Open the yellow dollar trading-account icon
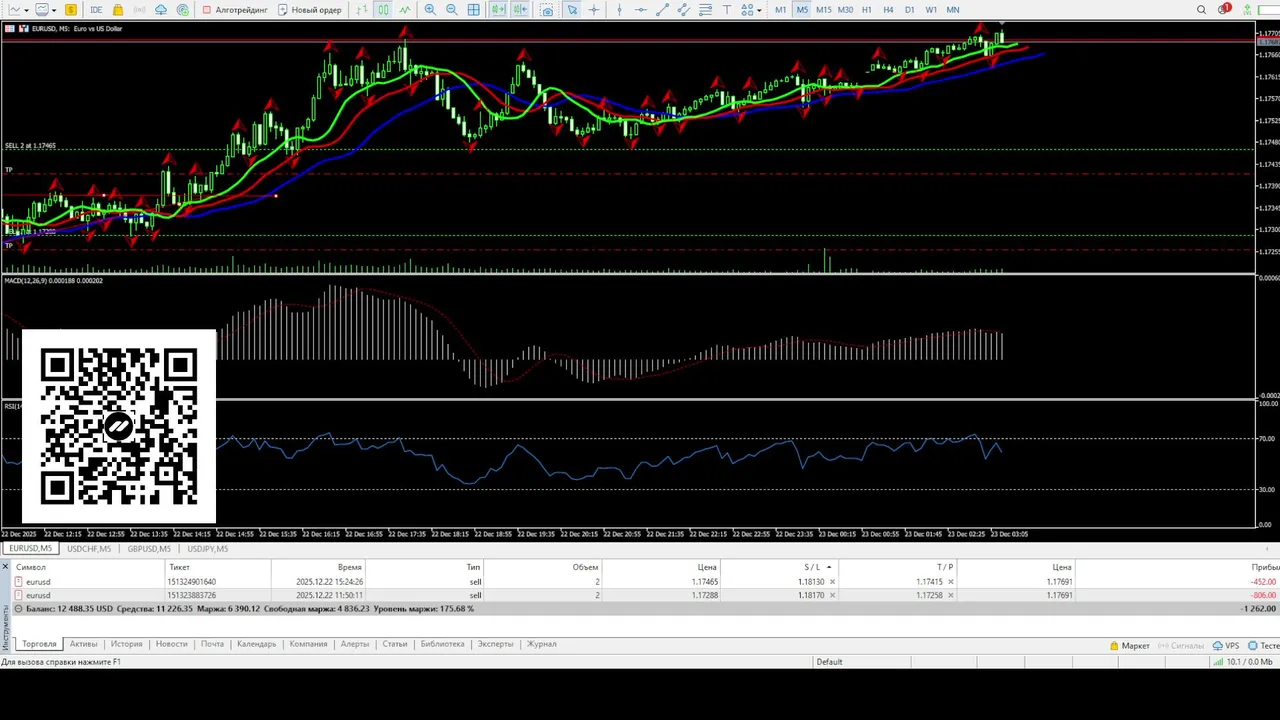Screen dimensions: 1280x720 click(71, 10)
